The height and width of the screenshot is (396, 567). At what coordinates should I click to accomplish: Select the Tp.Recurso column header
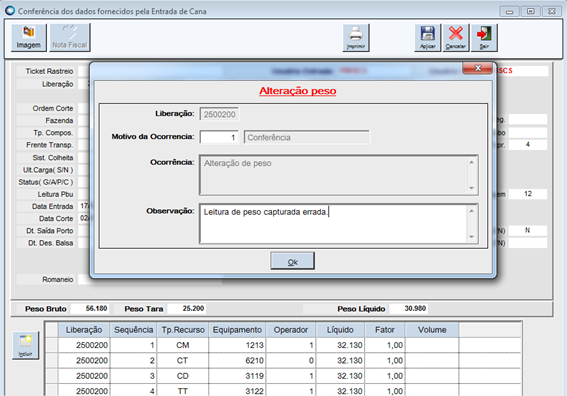(183, 330)
